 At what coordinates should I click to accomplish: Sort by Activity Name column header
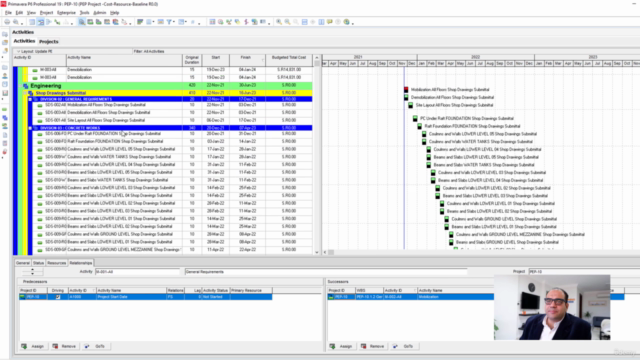coord(124,60)
